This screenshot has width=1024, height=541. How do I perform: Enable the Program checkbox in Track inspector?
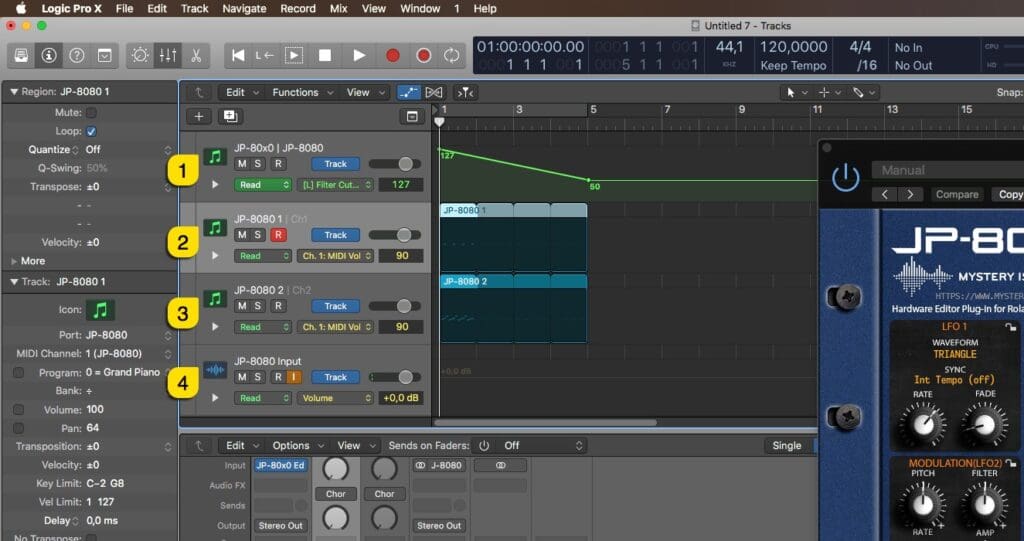tap(18, 372)
